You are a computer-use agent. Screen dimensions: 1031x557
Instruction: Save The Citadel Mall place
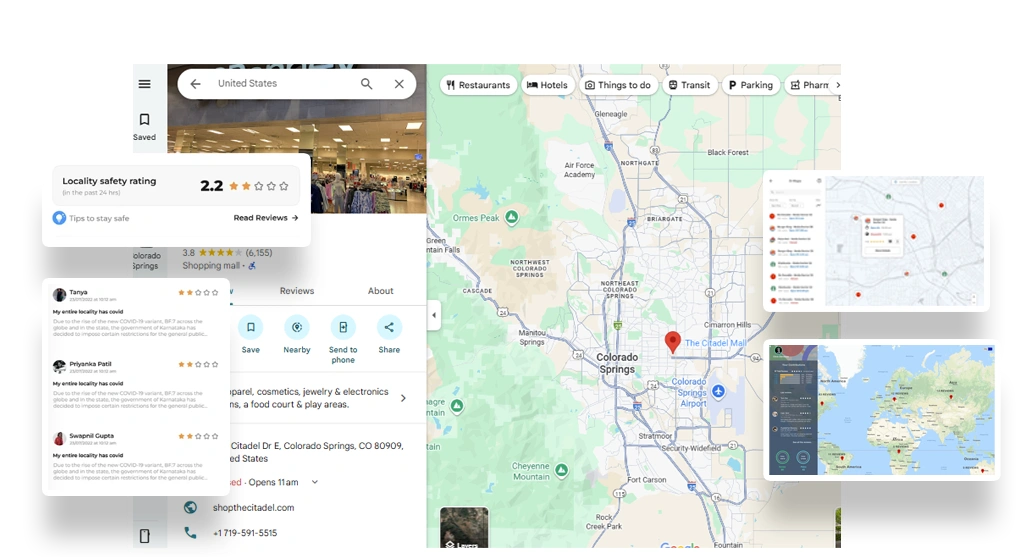pyautogui.click(x=251, y=335)
